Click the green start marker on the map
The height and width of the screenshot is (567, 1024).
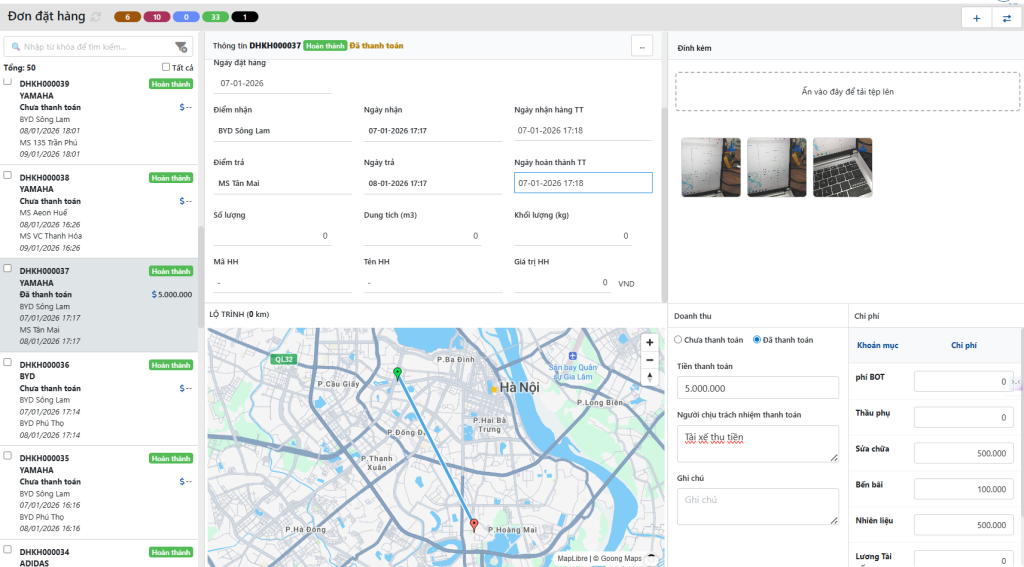[397, 374]
